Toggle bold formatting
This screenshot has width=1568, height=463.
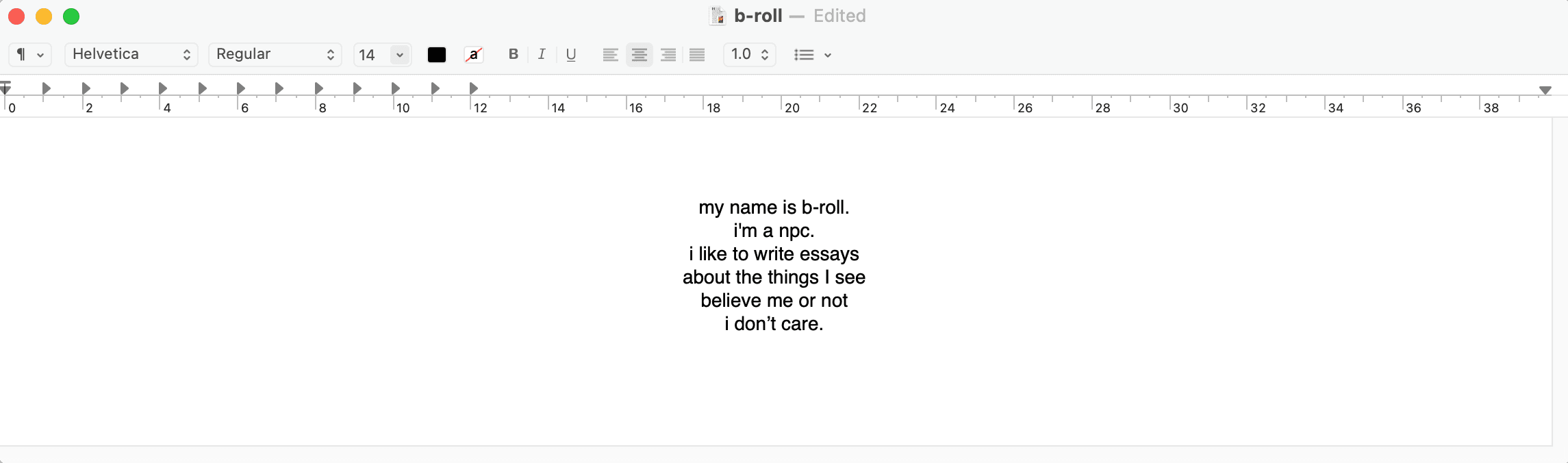(513, 55)
